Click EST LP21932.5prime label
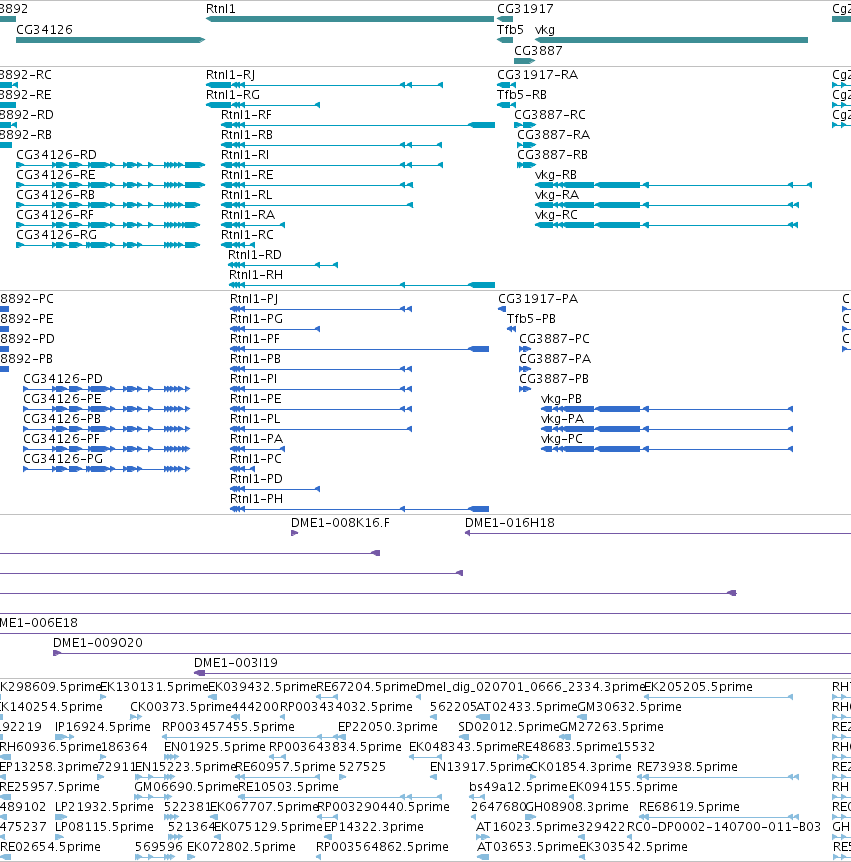851x862 pixels. (104, 806)
